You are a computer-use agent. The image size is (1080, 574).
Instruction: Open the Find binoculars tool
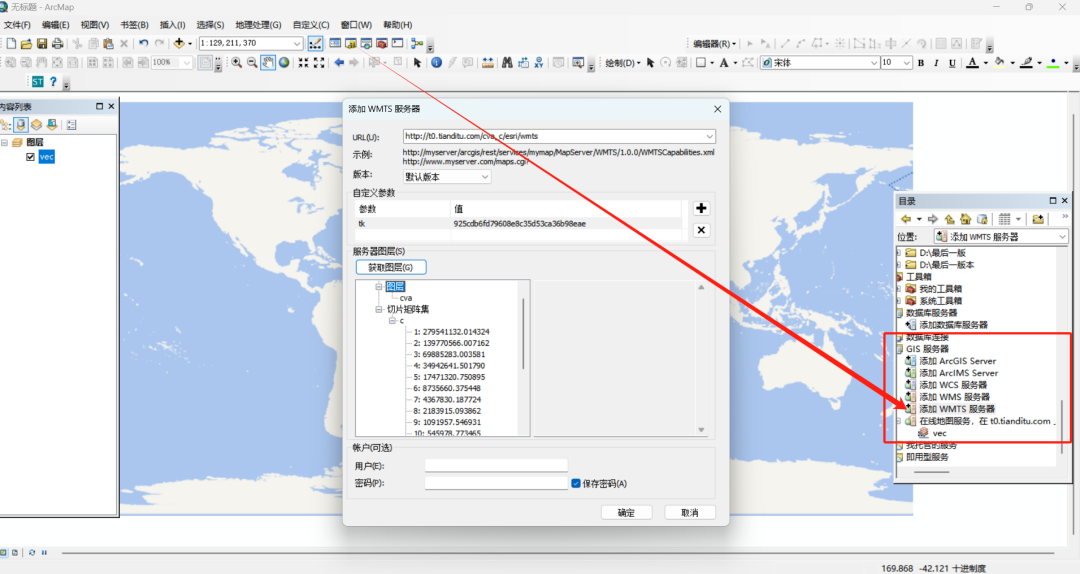click(507, 63)
